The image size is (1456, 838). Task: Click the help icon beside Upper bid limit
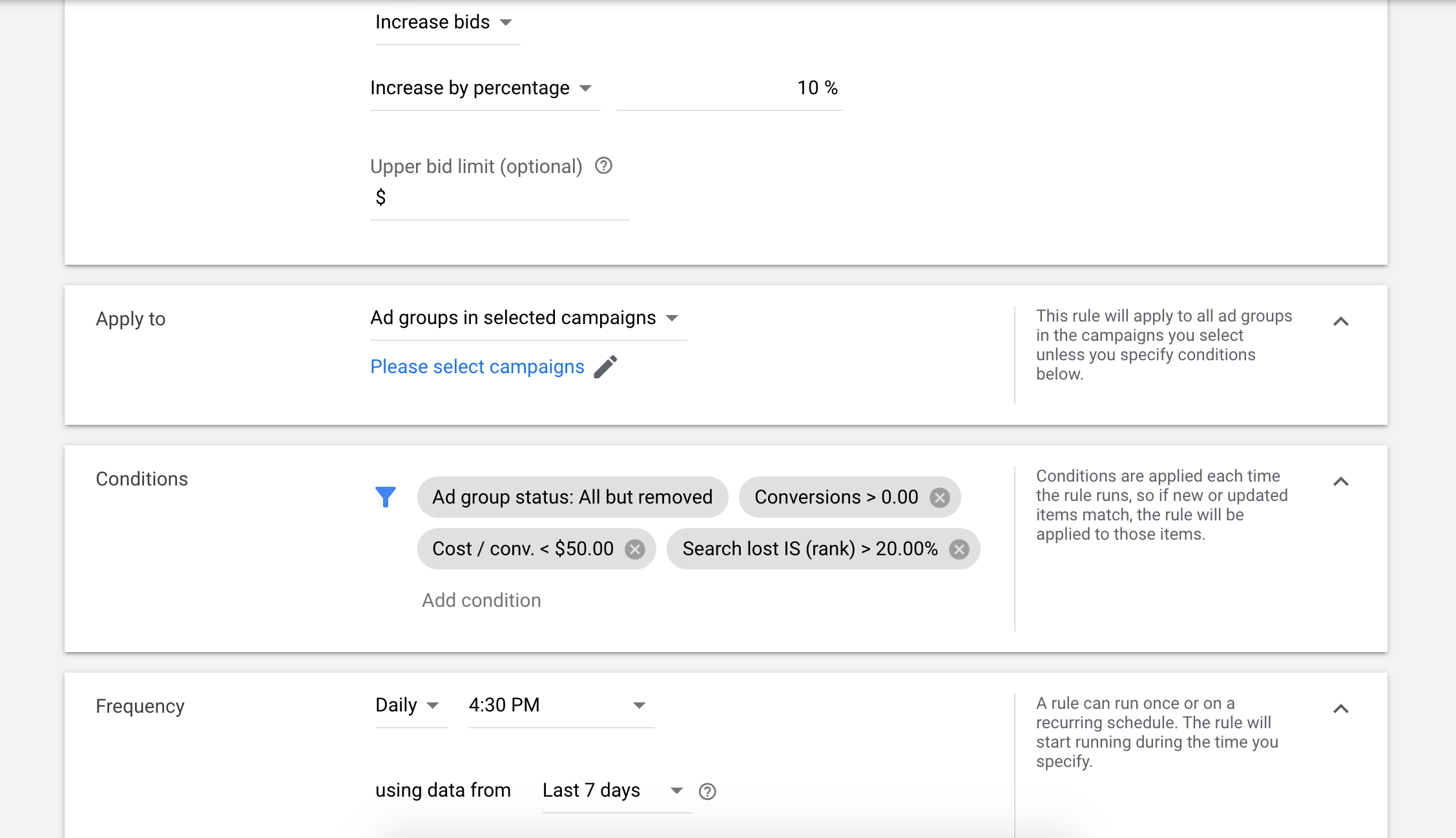click(603, 166)
